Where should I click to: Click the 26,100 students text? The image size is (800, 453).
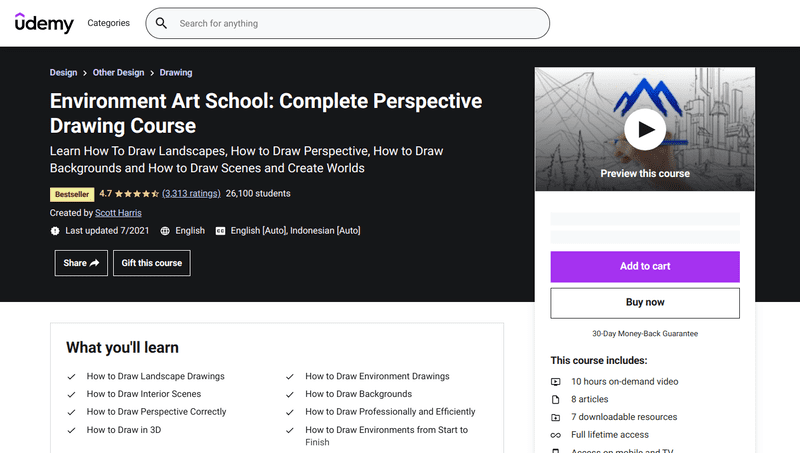pos(258,194)
